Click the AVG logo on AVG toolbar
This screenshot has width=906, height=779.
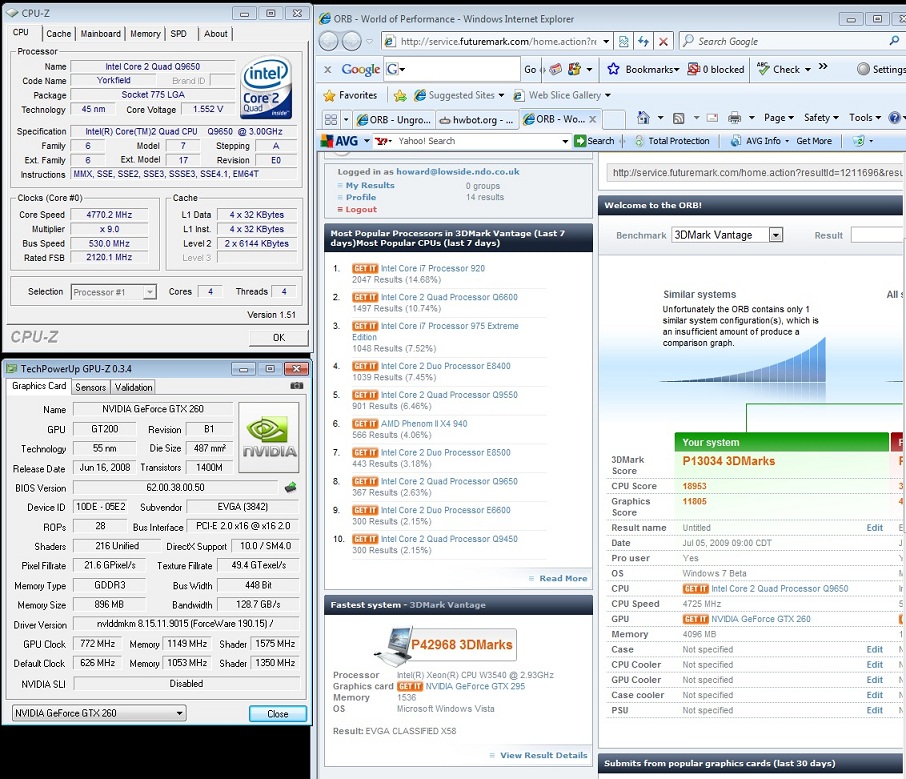point(340,141)
